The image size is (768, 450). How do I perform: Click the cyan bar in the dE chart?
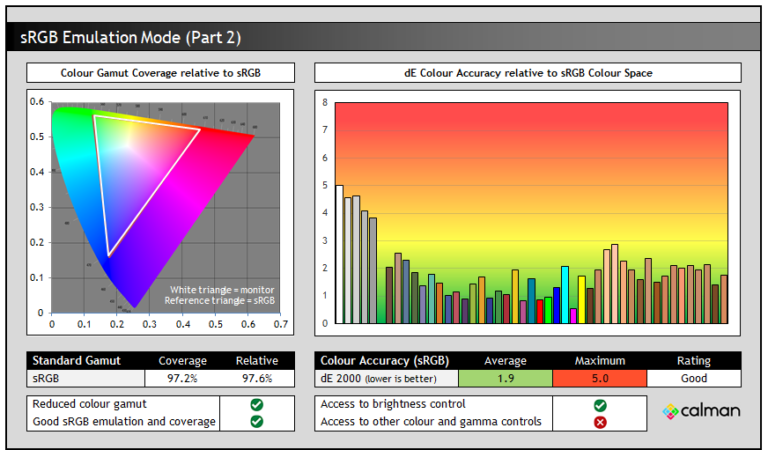[x=565, y=294]
